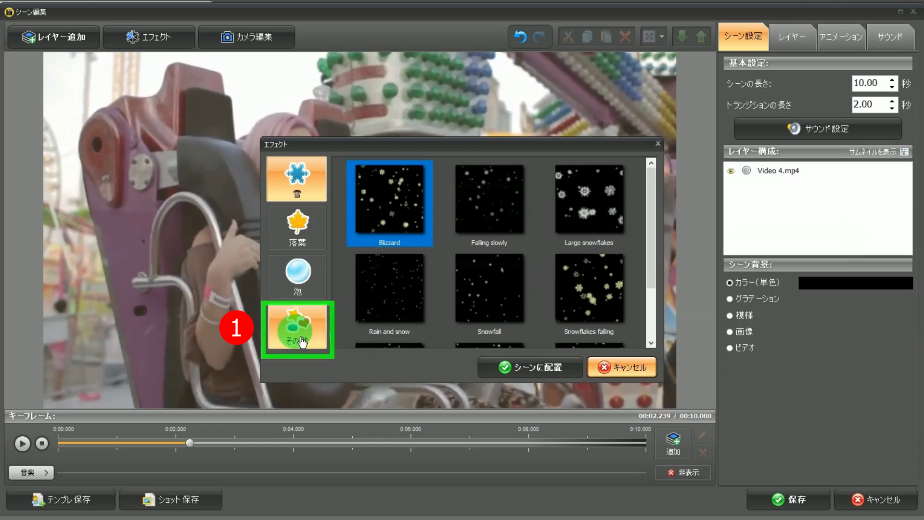Image resolution: width=924 pixels, height=520 pixels.
Task: Open the layout grid dropdown arrow in toolbar
Action: point(662,37)
